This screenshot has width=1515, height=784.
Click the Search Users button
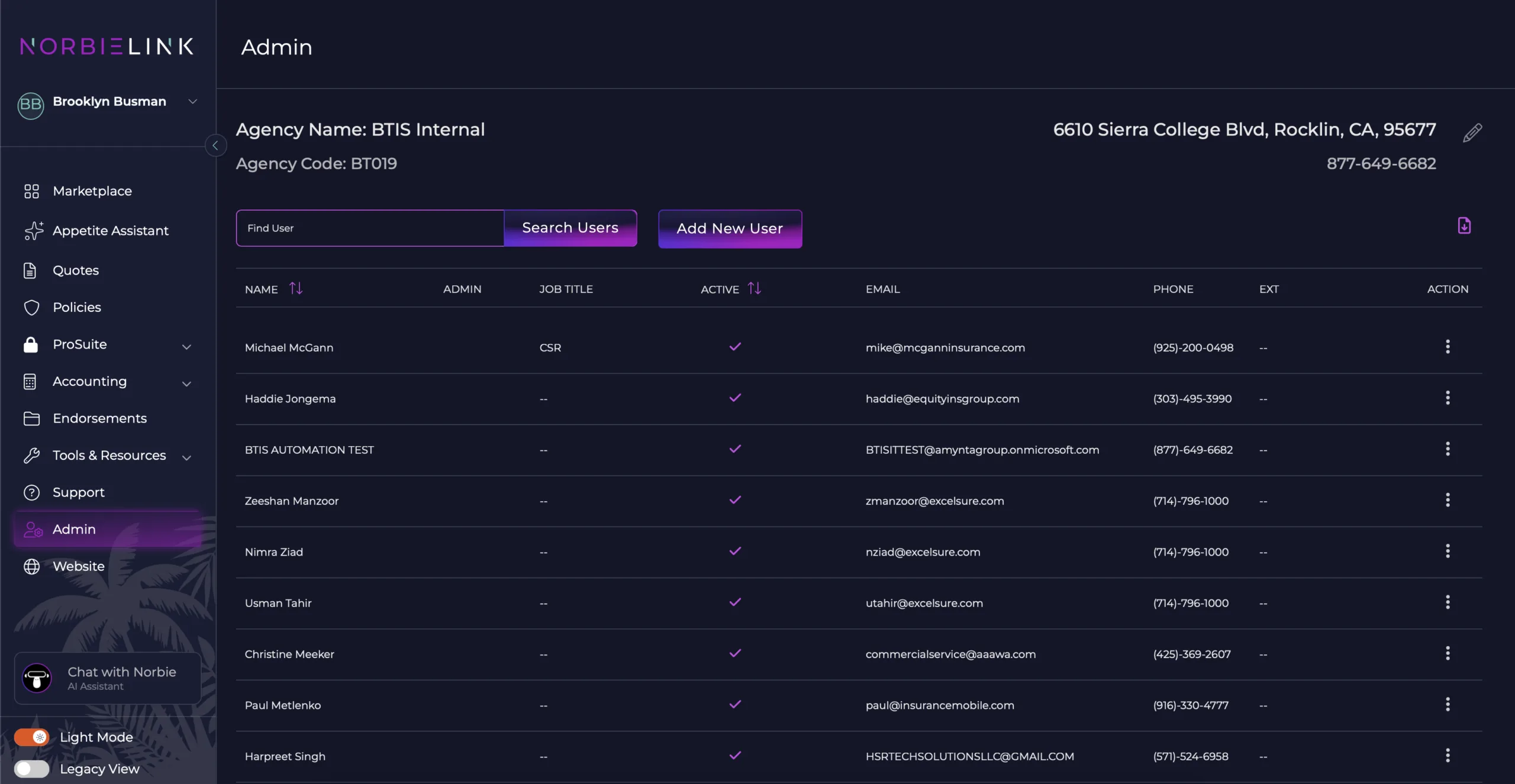(x=570, y=228)
